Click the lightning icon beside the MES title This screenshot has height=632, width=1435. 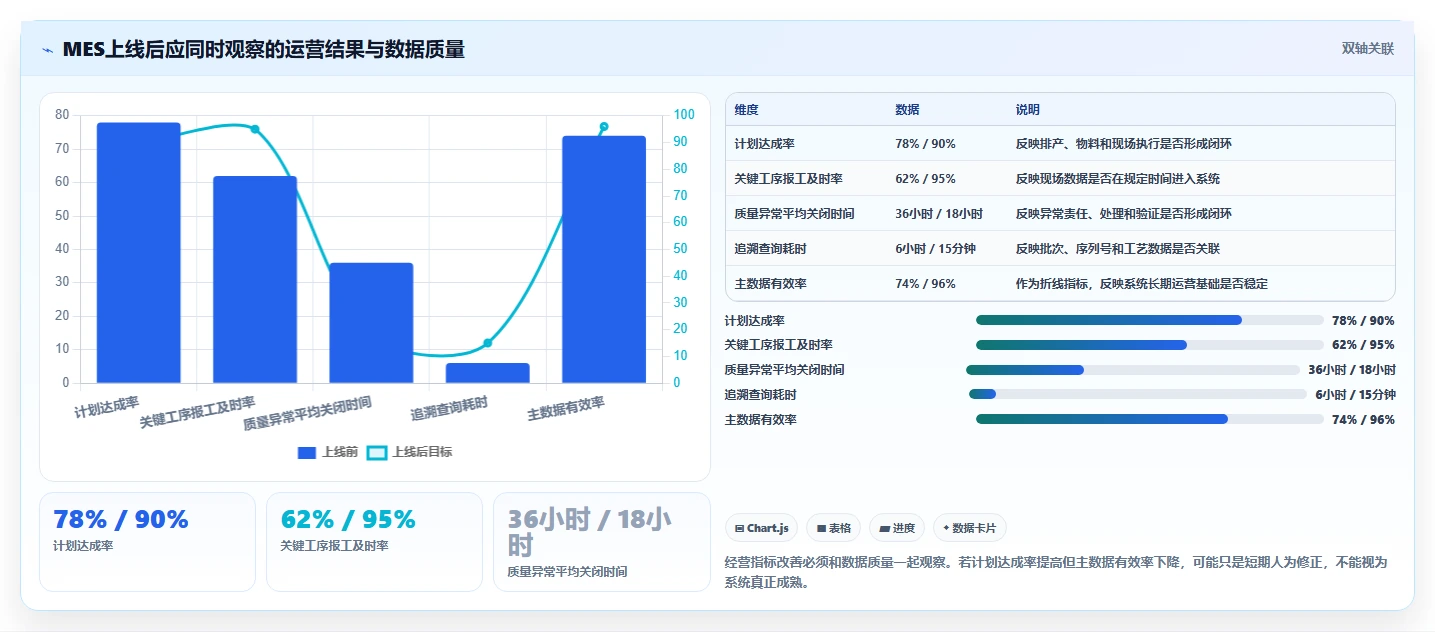48,50
